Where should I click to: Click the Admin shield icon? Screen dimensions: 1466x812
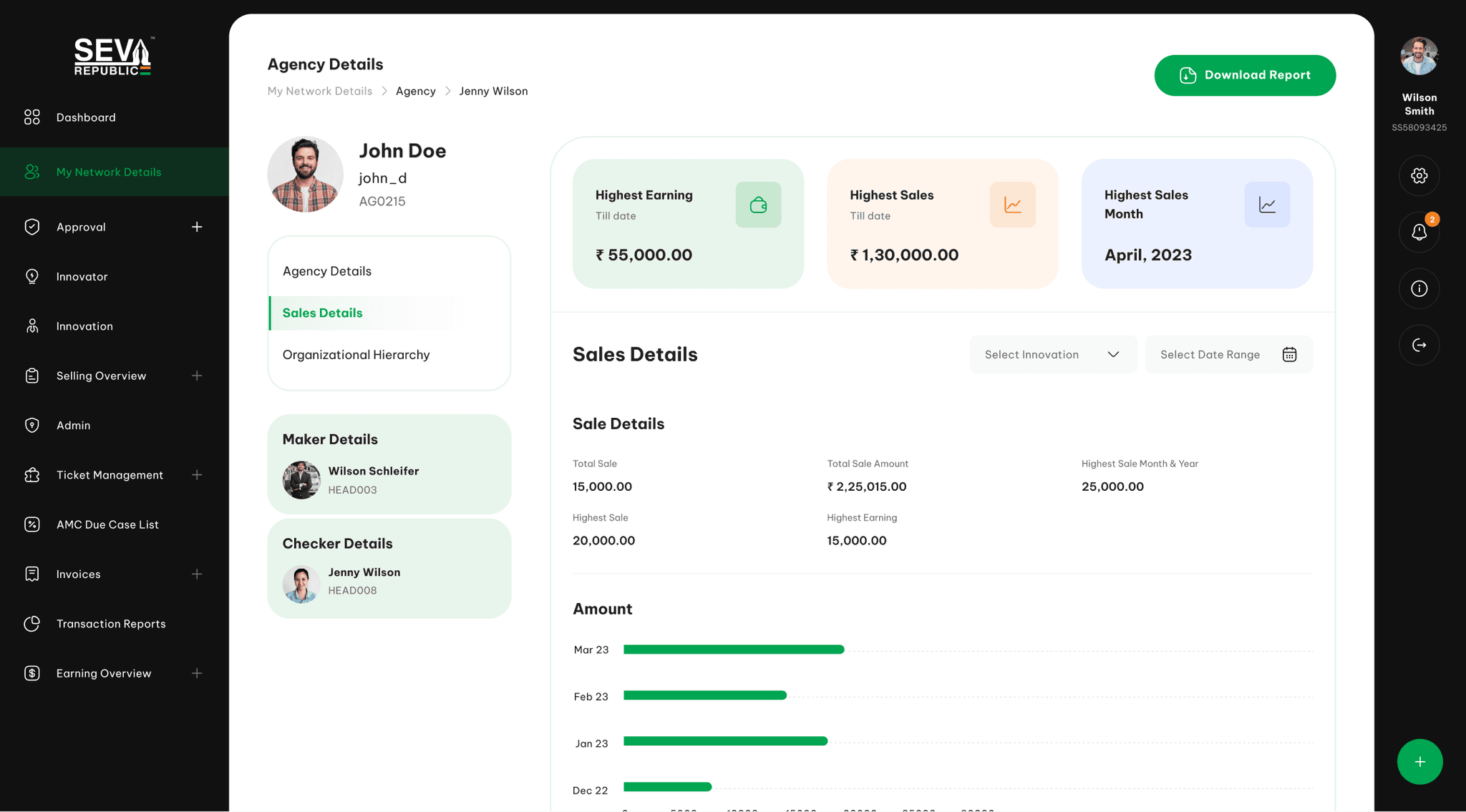coord(32,425)
